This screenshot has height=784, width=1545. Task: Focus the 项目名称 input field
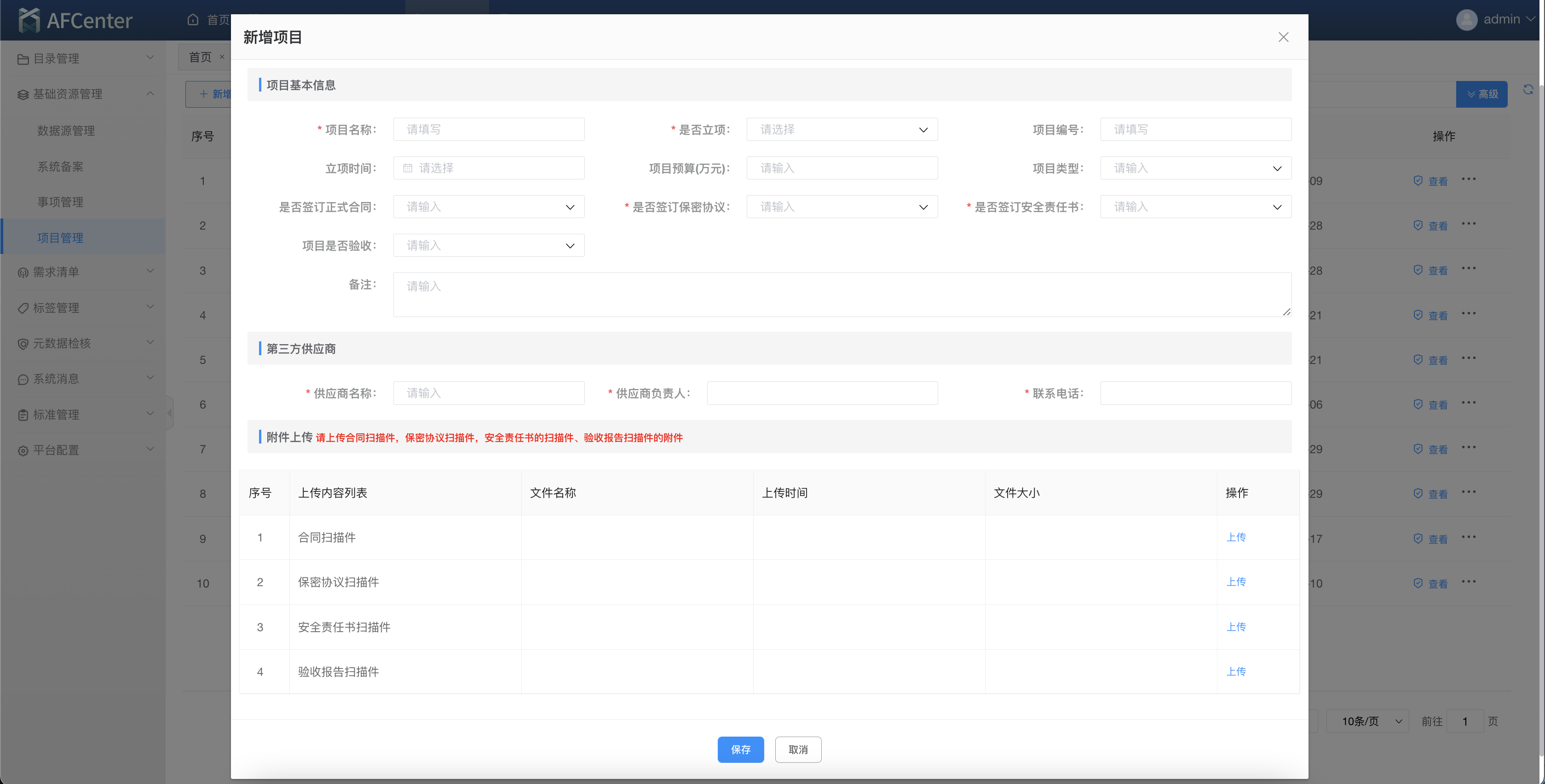click(x=488, y=130)
